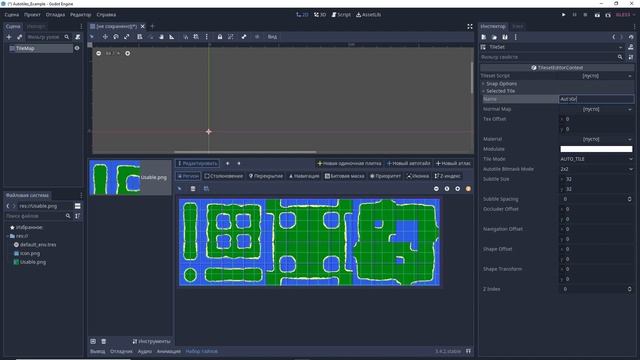Add a new node in Scene panel
The width and height of the screenshot is (640, 360).
click(x=9, y=37)
